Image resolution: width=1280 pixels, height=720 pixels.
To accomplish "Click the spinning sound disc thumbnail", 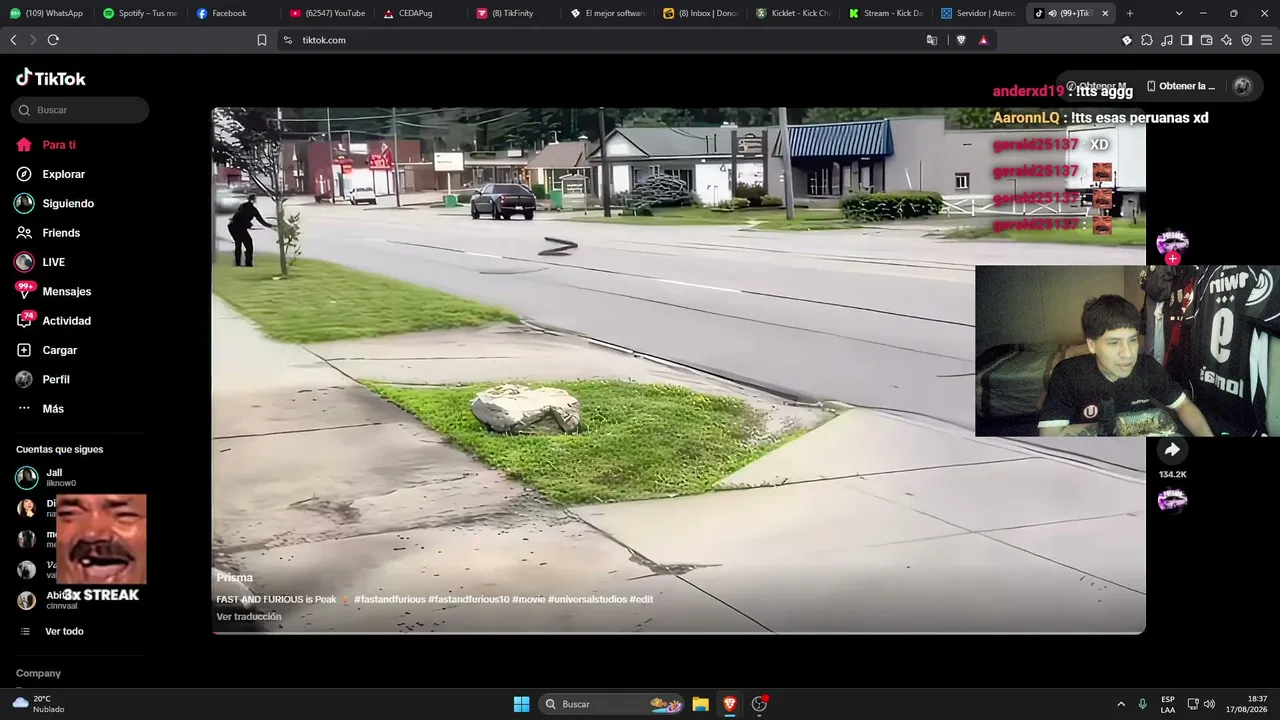I will [1172, 499].
